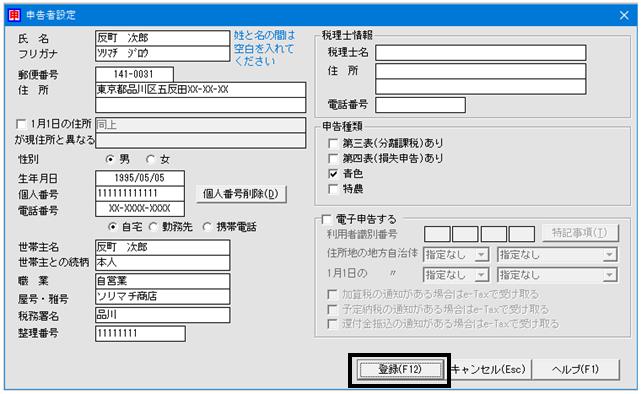Image resolution: width=642 pixels, height=394 pixels.
Task: Close the 申告者設定 dialog
Action: click(624, 16)
